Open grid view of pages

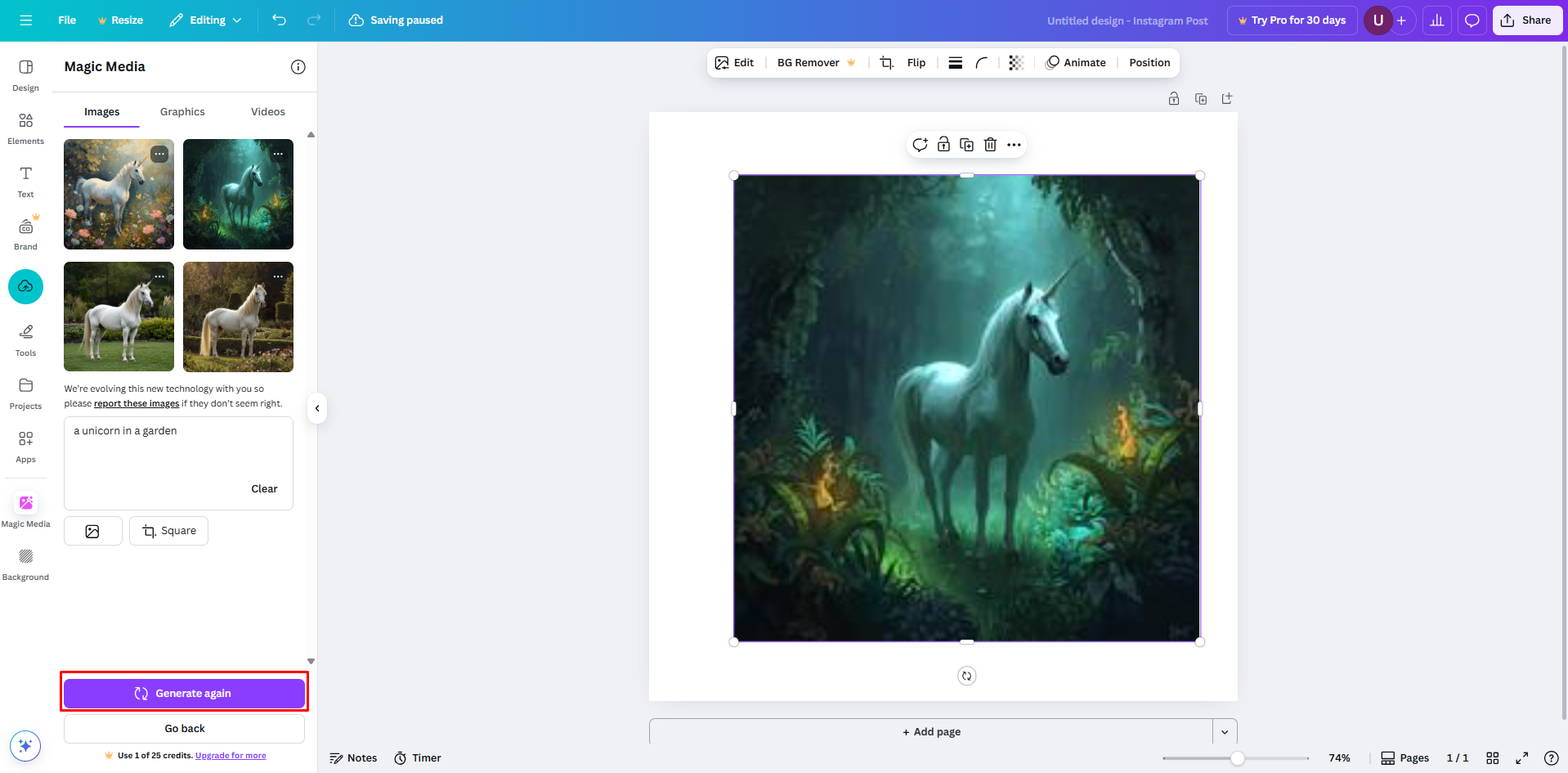tap(1492, 758)
